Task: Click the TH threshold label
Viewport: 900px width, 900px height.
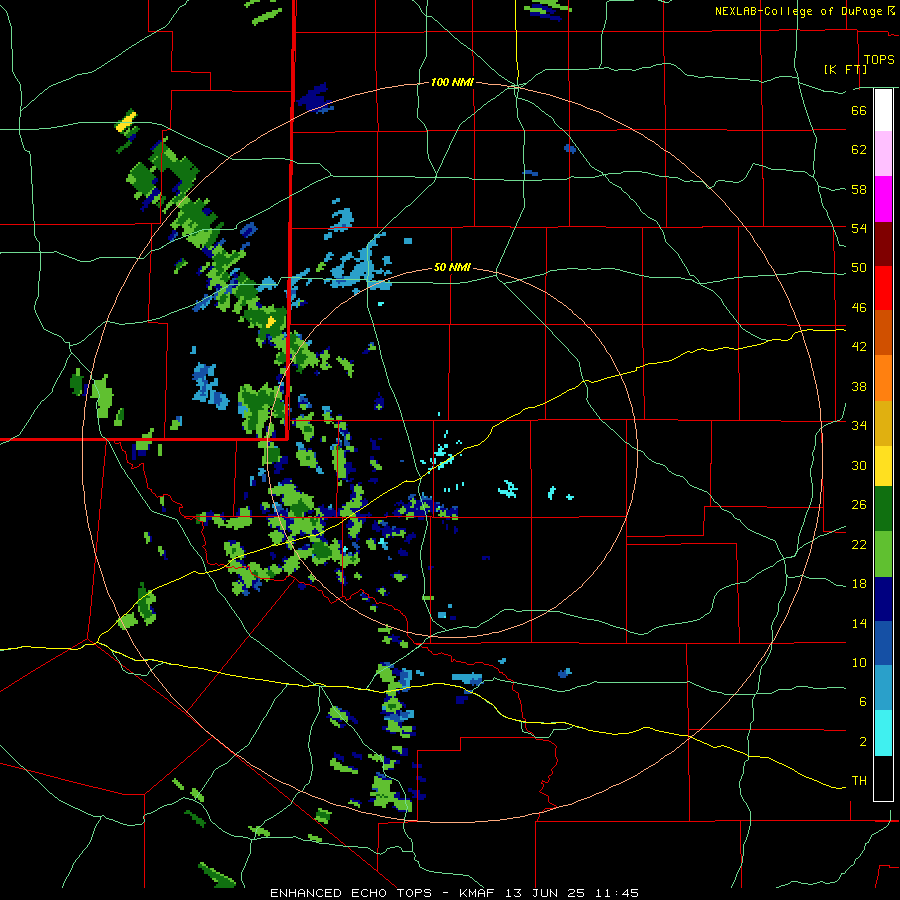Action: [x=859, y=781]
